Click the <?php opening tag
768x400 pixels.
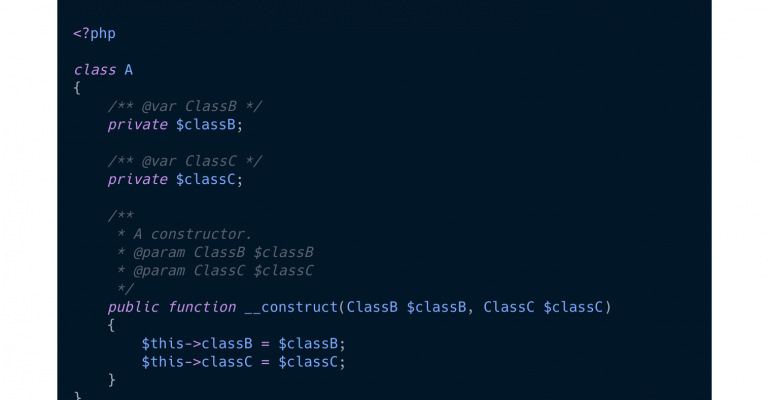pyautogui.click(x=95, y=34)
